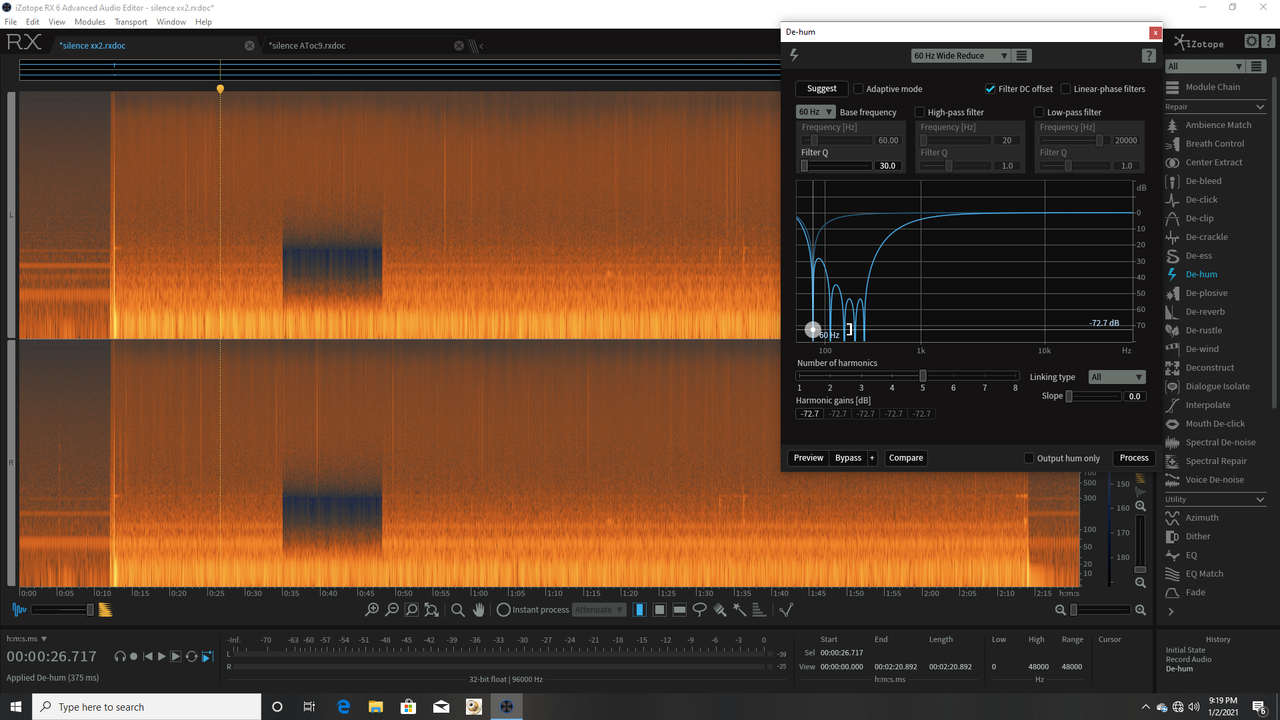Check Output hum only
The image size is (1280, 720).
(1029, 458)
